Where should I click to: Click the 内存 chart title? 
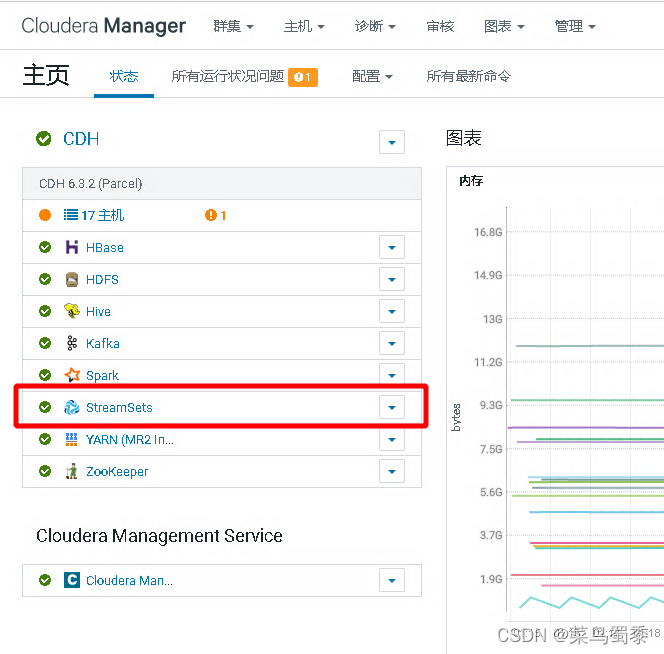click(471, 181)
